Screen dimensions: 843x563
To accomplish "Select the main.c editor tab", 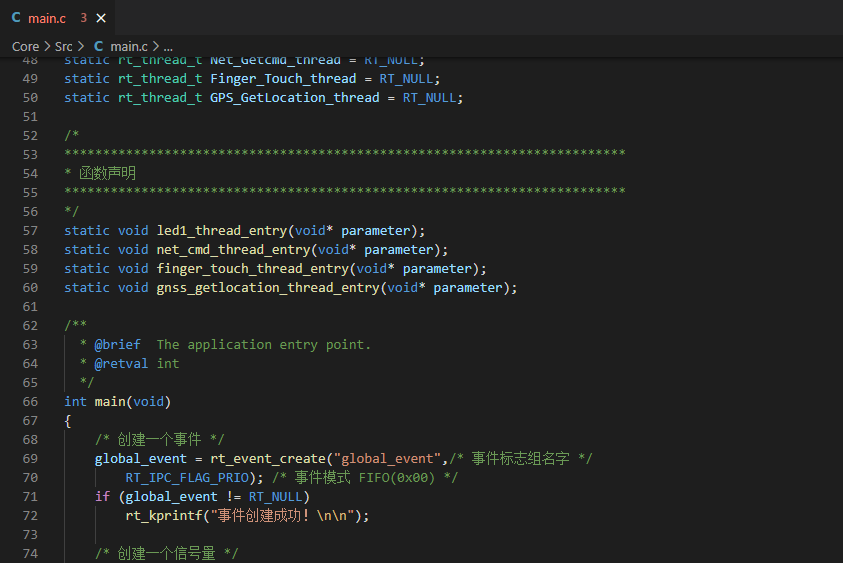I will tap(57, 18).
